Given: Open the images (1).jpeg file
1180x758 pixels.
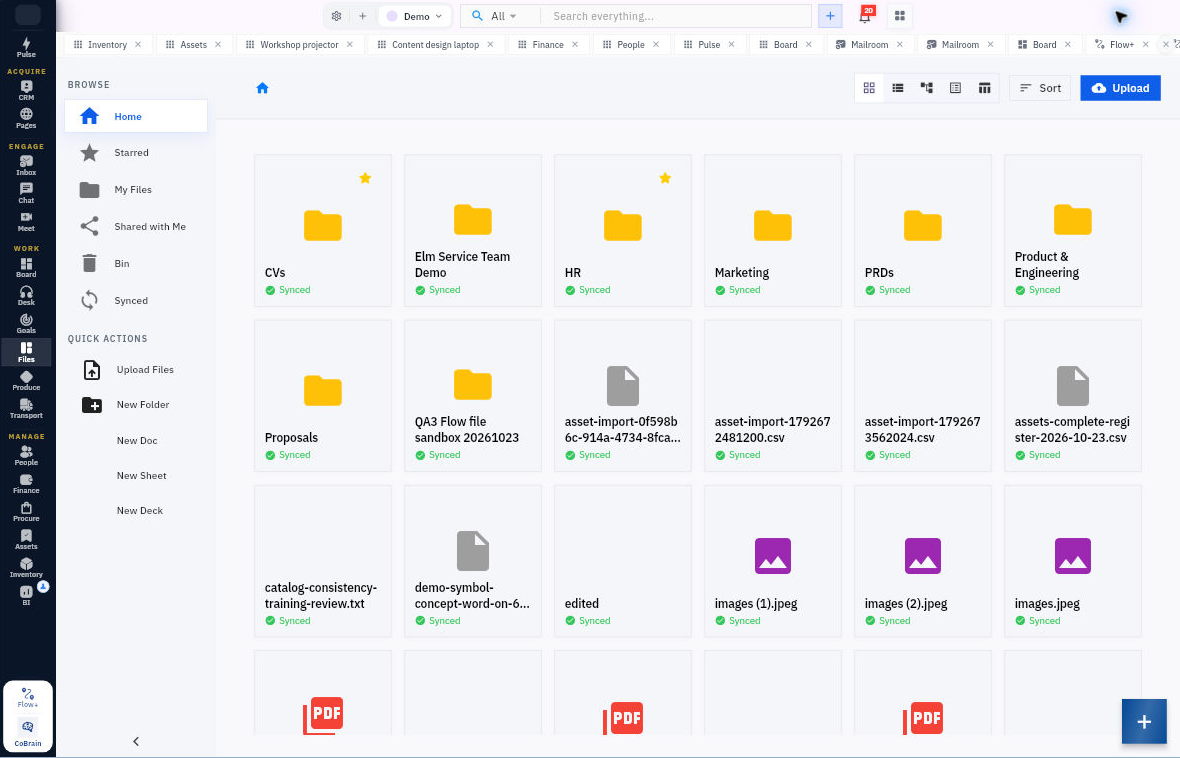Looking at the screenshot, I should [773, 562].
